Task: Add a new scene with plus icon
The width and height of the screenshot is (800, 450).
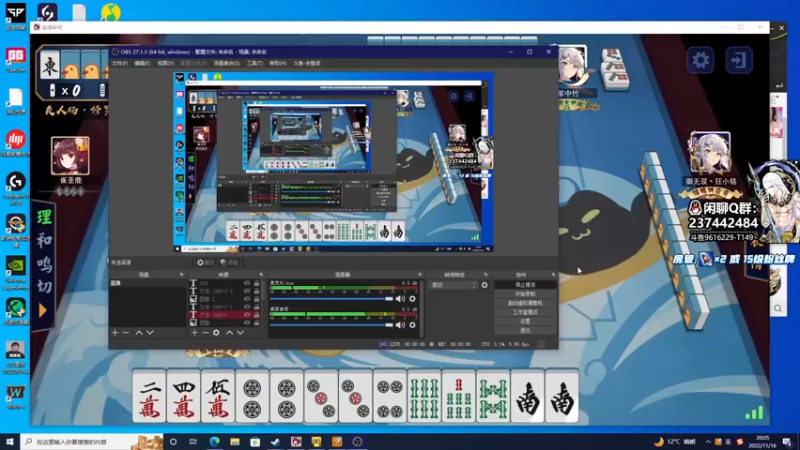Action: 115,333
